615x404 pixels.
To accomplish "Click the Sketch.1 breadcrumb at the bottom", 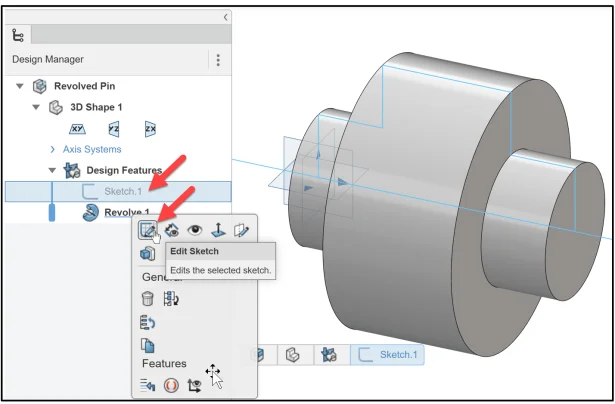I will (x=390, y=354).
